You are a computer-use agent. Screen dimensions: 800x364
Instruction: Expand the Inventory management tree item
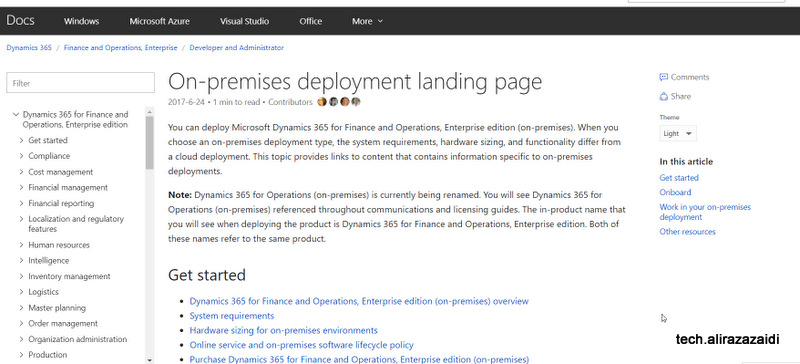(21, 276)
